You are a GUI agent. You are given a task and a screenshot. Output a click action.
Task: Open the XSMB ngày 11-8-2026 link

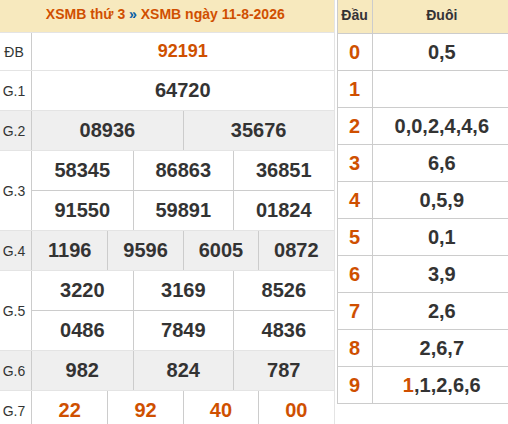[212, 14]
